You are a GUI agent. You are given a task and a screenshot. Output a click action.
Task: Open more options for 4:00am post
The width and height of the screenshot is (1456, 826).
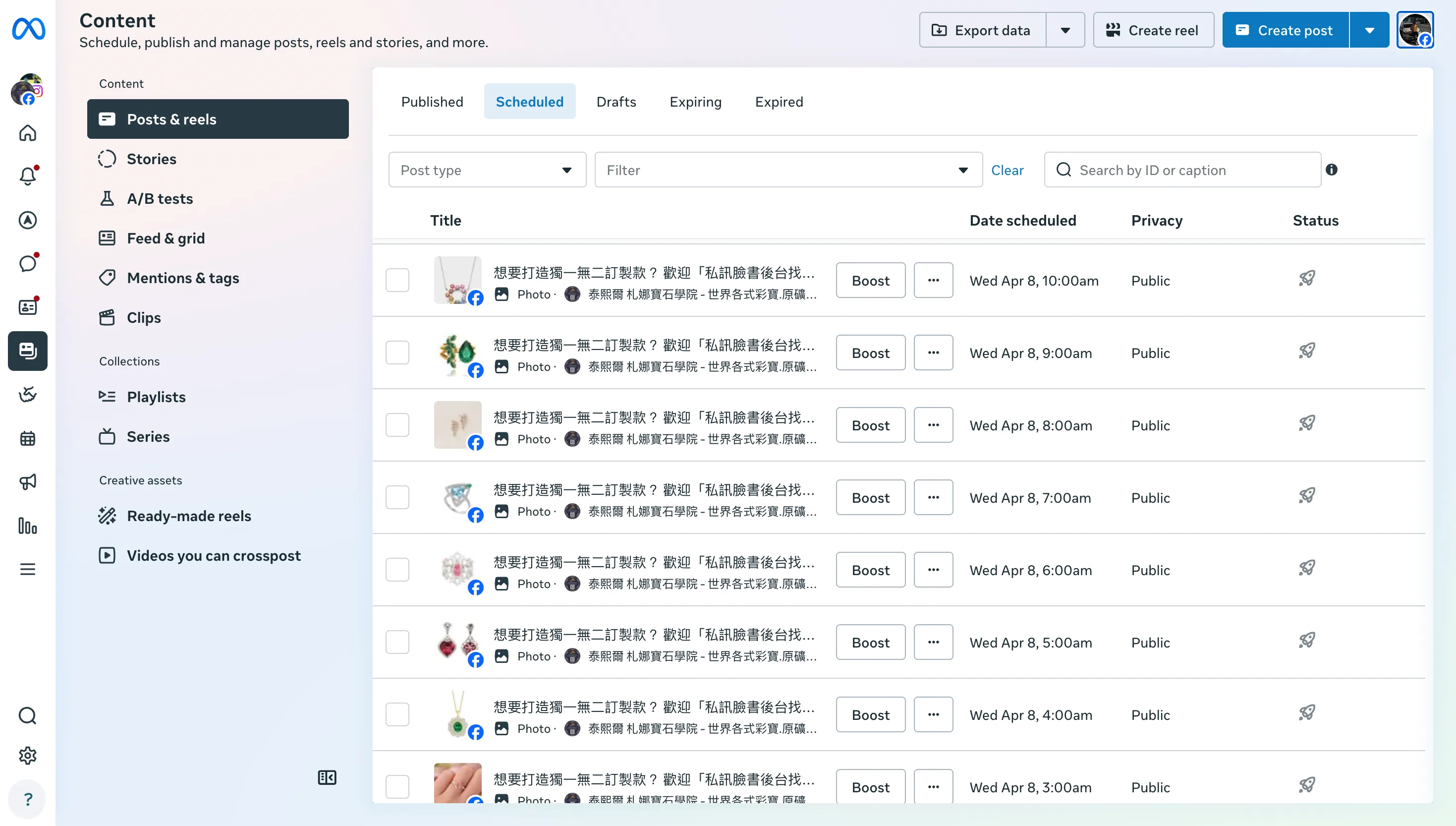tap(933, 714)
